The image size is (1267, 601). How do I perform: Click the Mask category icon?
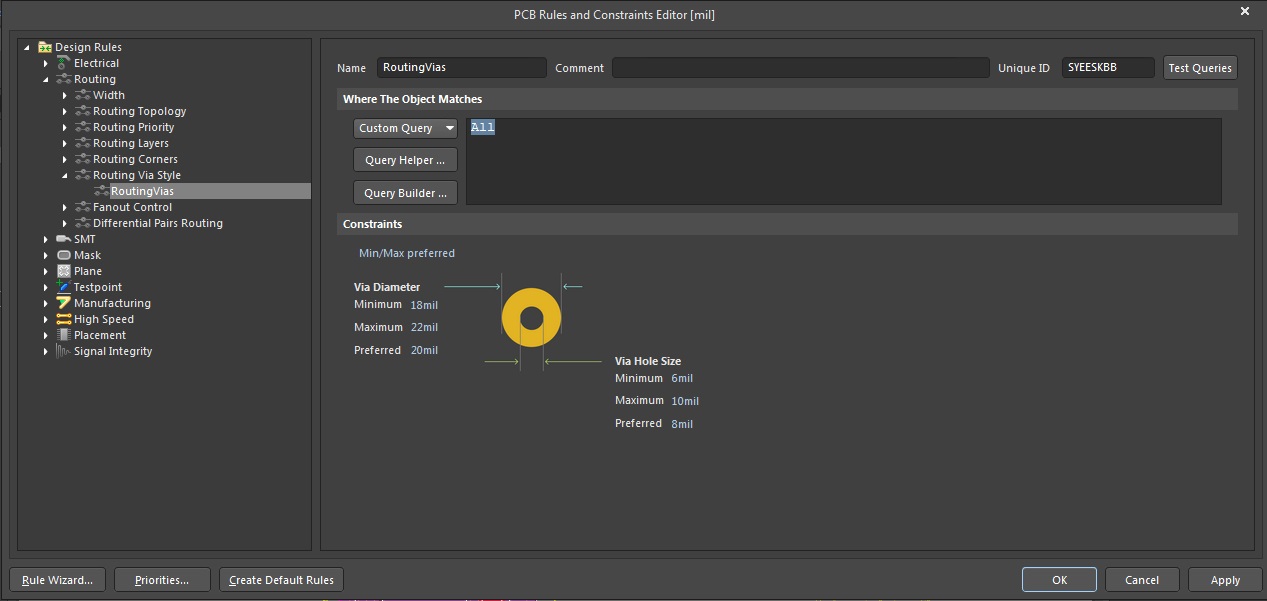(x=64, y=255)
